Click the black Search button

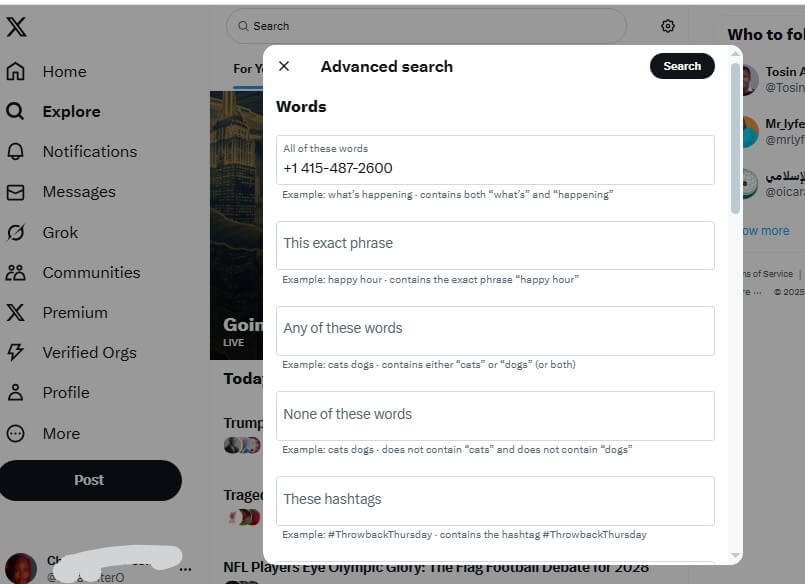[x=682, y=66]
